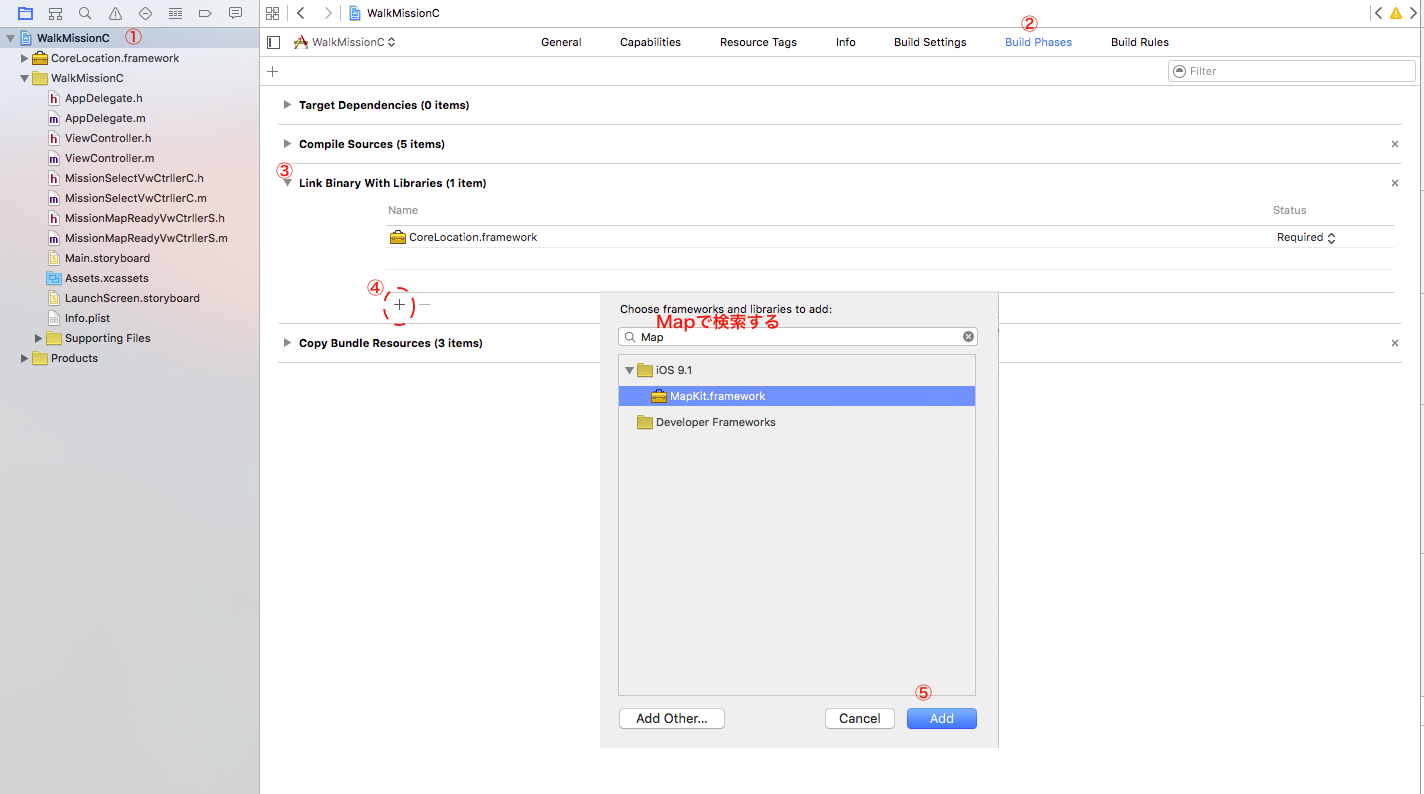Screen dimensions: 1424x794
Task: Delete the Link Binary With Libraries phase x
Action: tap(1395, 183)
